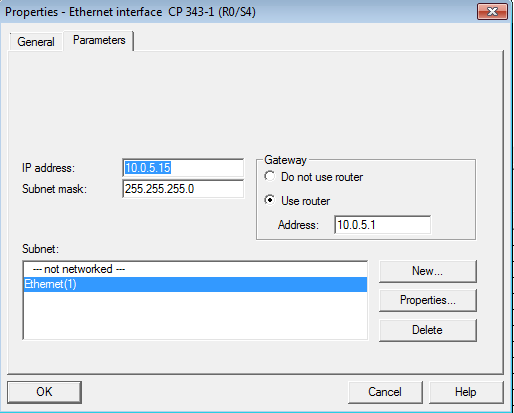
Task: Create a subnet with the New button
Action: [428, 271]
